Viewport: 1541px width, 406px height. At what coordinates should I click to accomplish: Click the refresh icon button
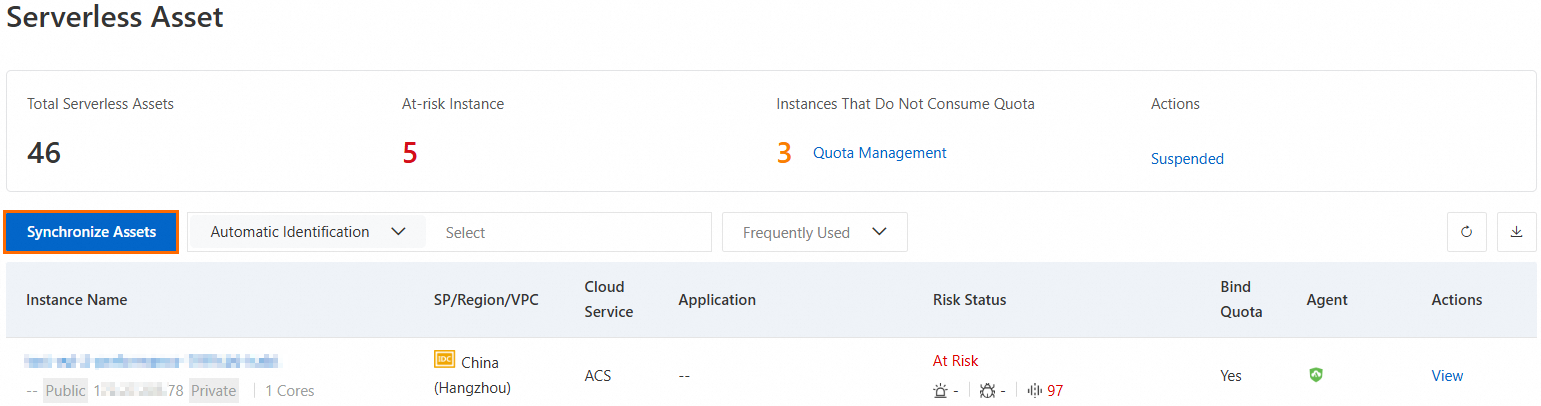click(x=1466, y=232)
